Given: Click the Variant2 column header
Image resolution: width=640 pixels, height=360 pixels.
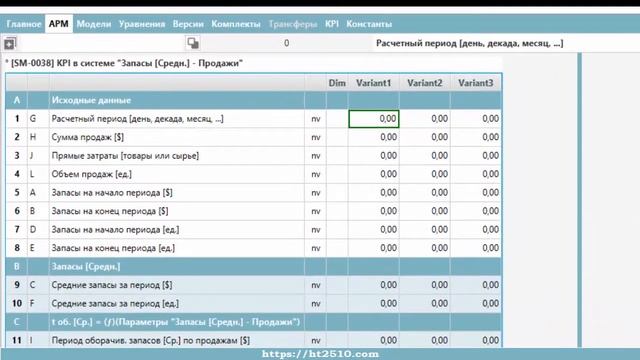Looking at the screenshot, I should pos(424,83).
